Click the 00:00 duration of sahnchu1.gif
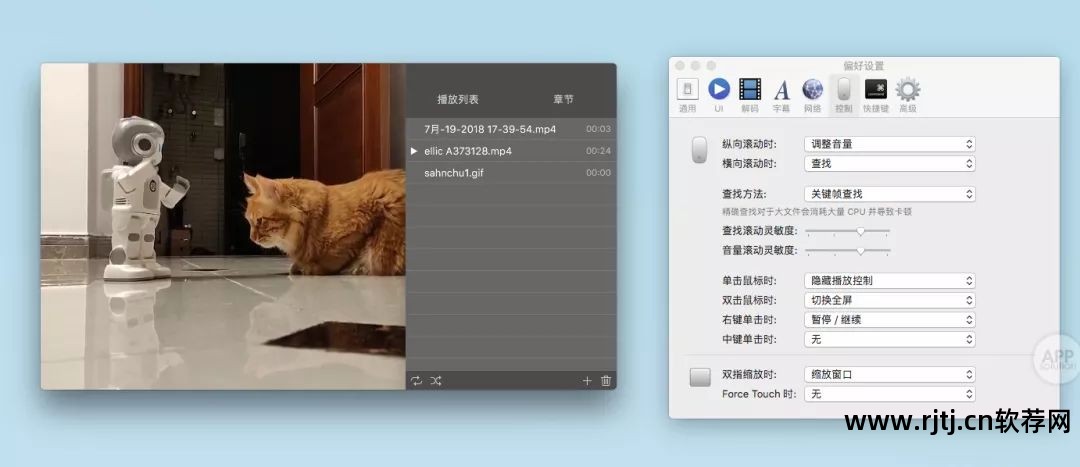This screenshot has height=467, width=1080. tap(598, 173)
